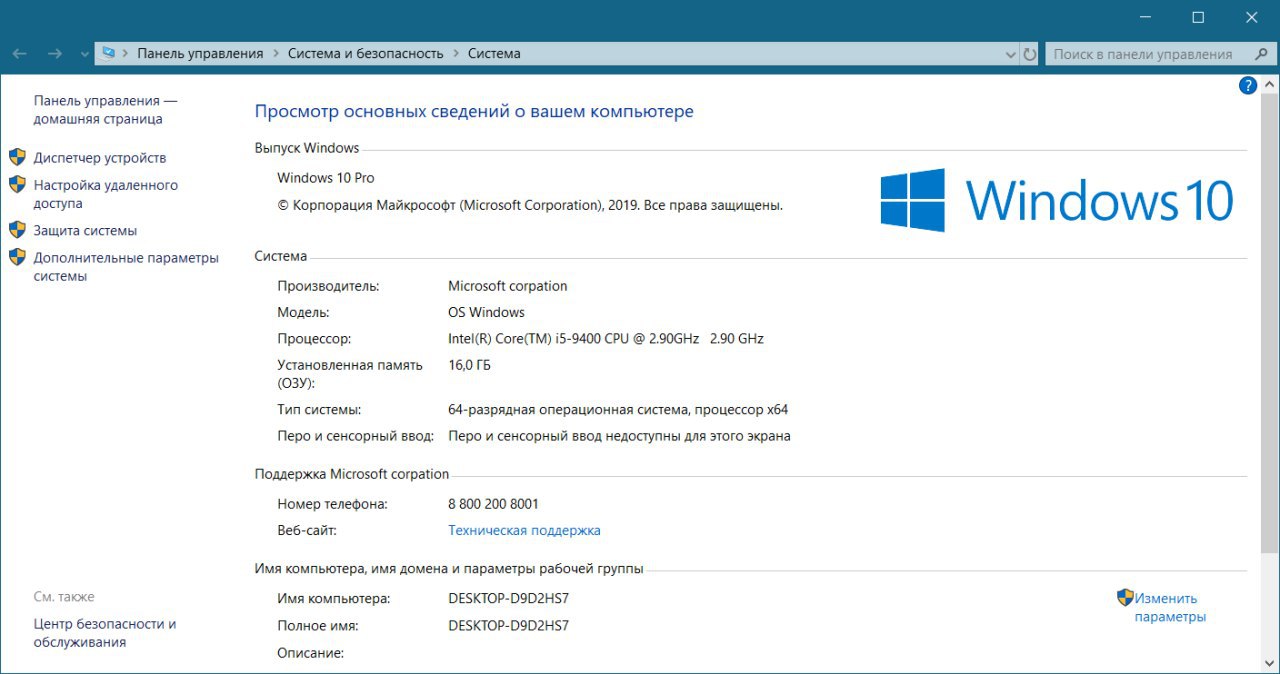
Task: Open 'Дополнительные параметры системы' link
Action: (x=126, y=267)
